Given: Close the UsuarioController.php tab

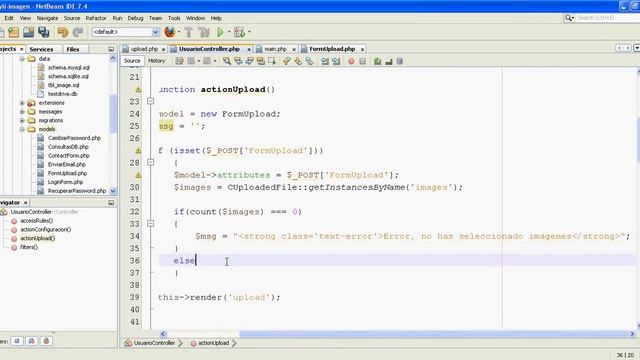Looking at the screenshot, I should [249, 49].
